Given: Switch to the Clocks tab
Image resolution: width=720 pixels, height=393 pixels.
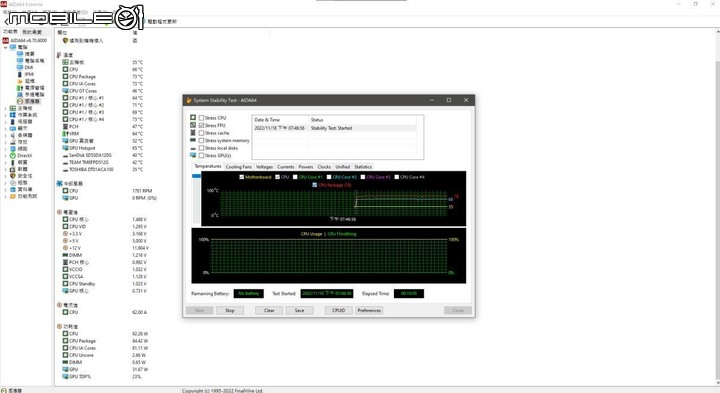Looking at the screenshot, I should pos(324,167).
